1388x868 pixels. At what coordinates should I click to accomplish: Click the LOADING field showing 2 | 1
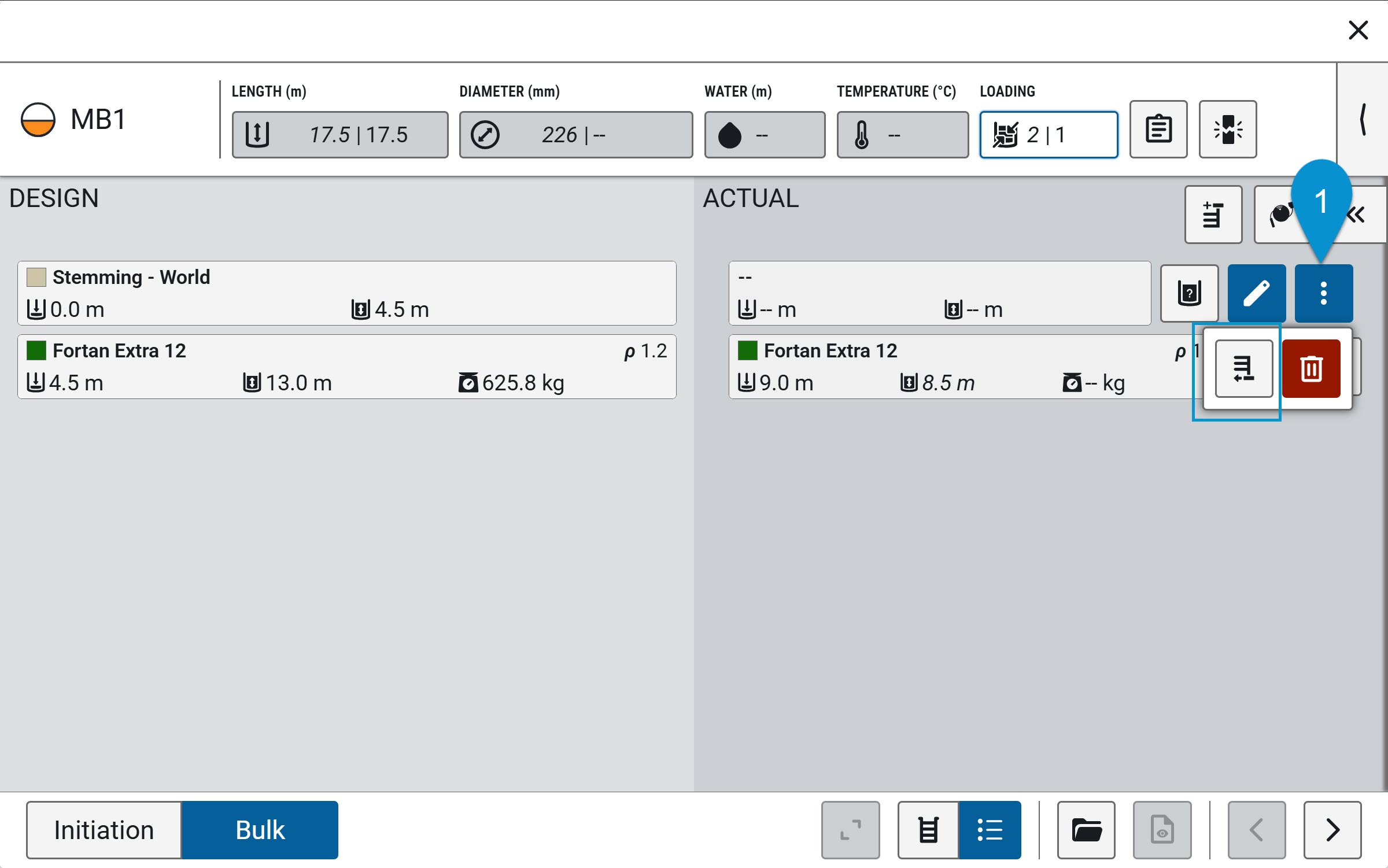[x=1049, y=135]
